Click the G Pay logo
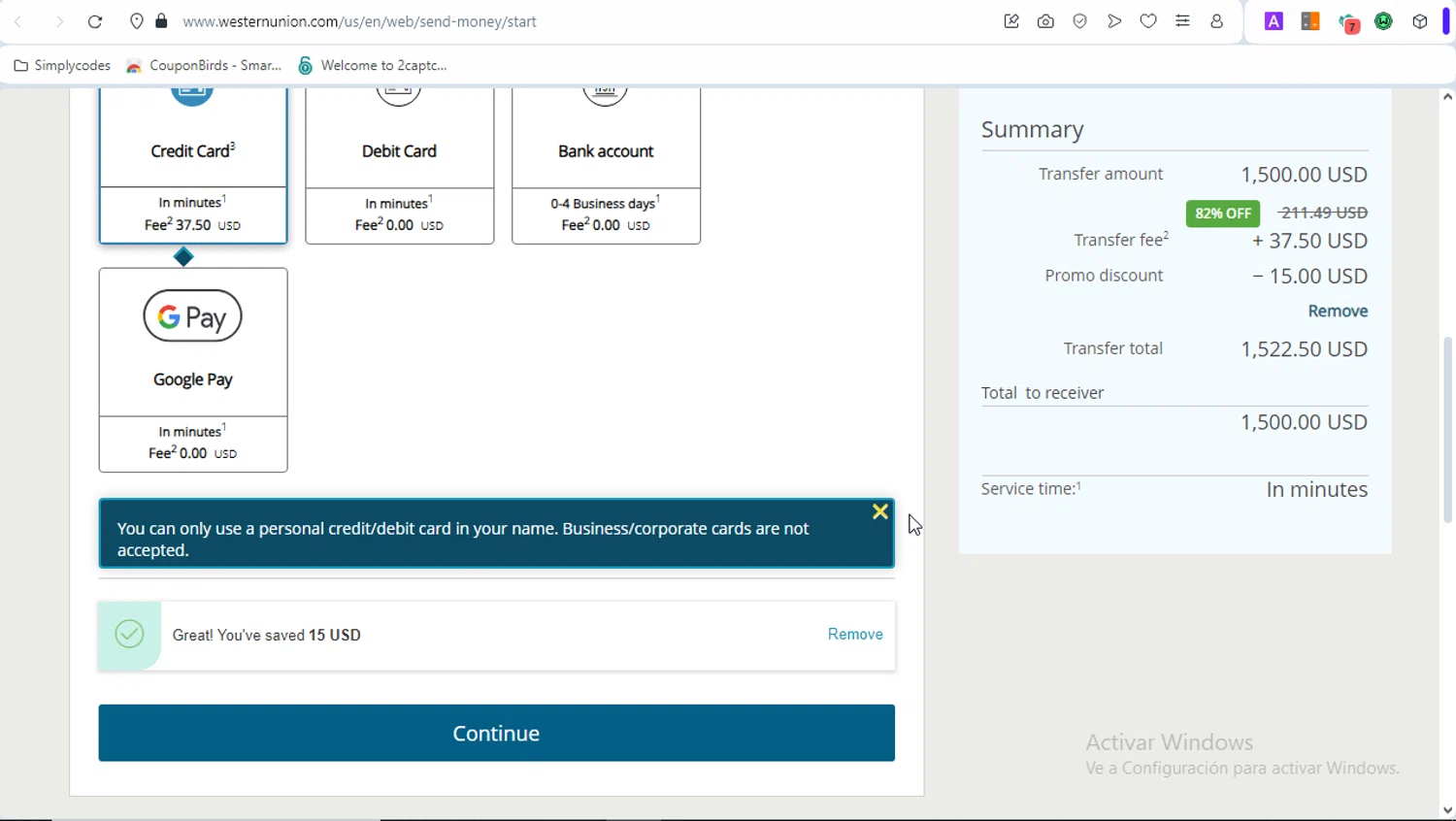 (x=192, y=316)
